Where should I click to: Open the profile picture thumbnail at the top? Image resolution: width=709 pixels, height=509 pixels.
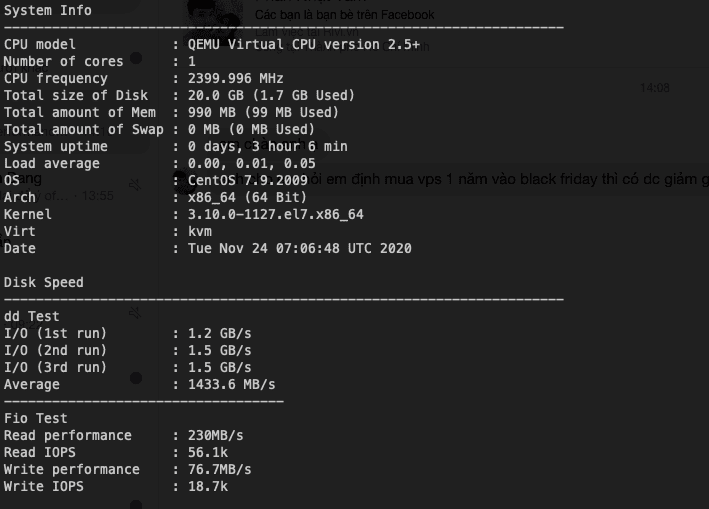click(215, 14)
